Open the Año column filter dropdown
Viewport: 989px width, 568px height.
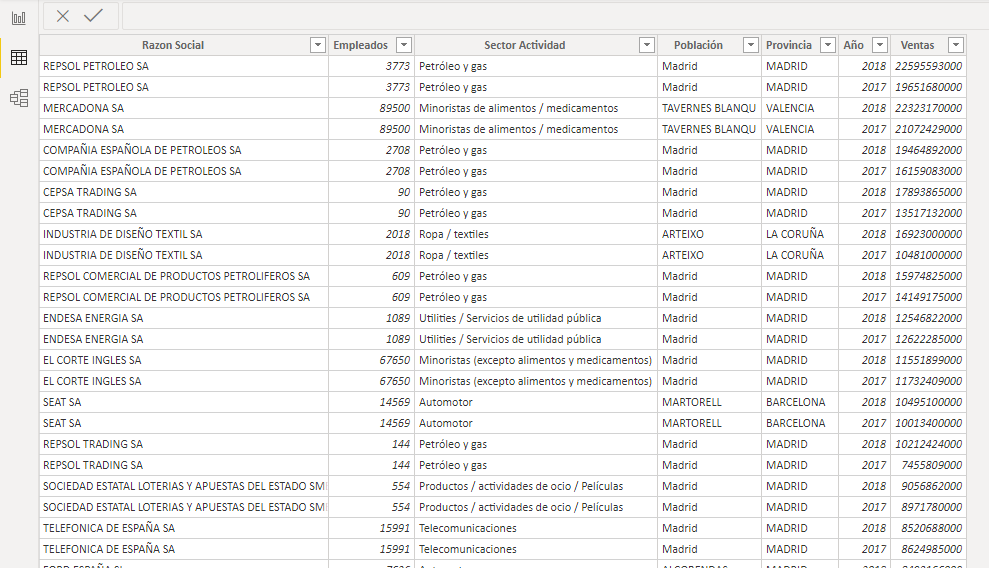(x=880, y=45)
